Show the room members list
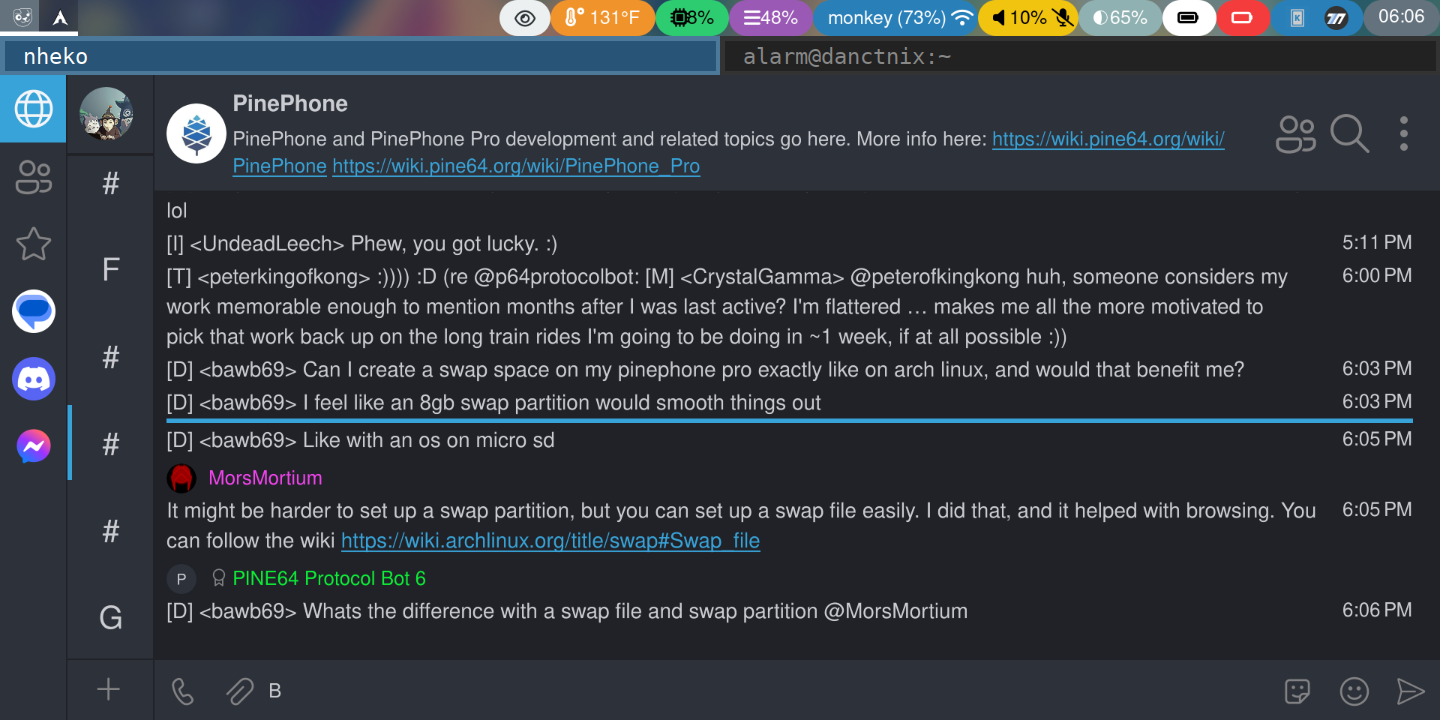The height and width of the screenshot is (720, 1440). point(1296,134)
